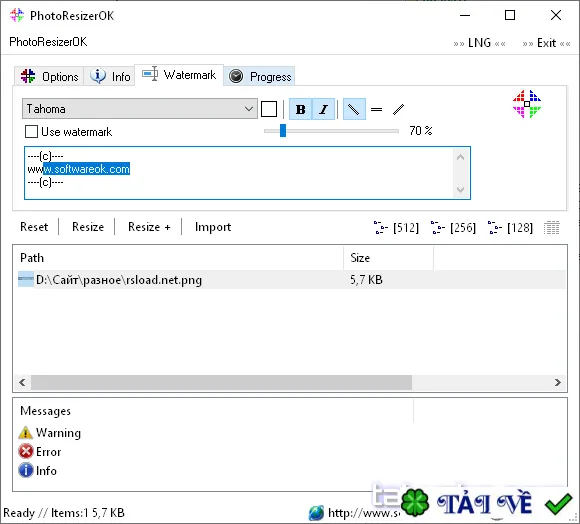Click the blue Info circle icon

point(26,470)
